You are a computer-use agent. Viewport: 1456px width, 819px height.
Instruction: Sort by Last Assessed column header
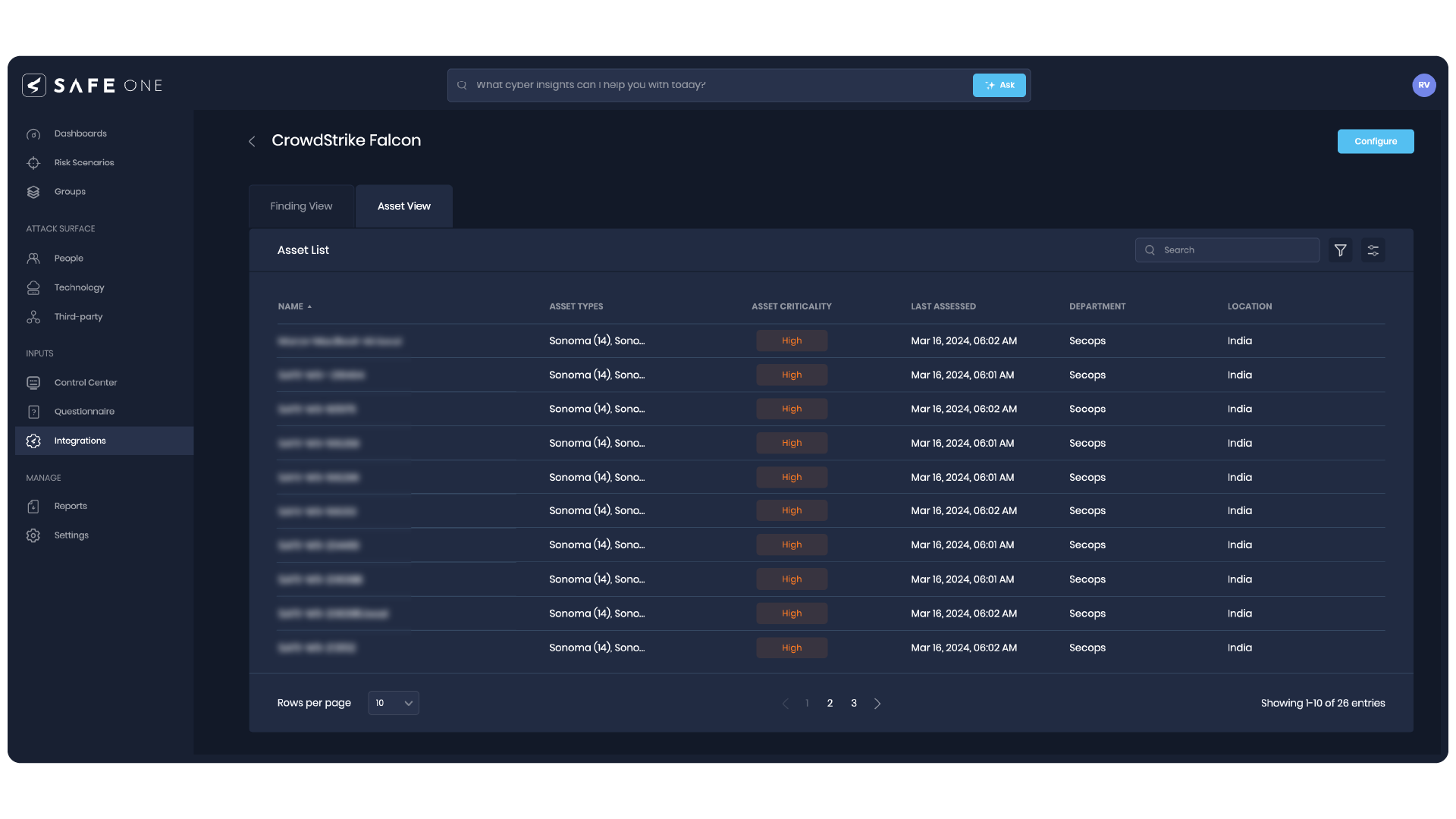(x=943, y=307)
